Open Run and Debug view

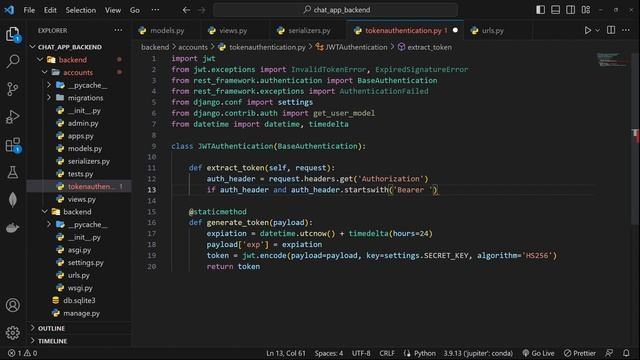(13, 117)
